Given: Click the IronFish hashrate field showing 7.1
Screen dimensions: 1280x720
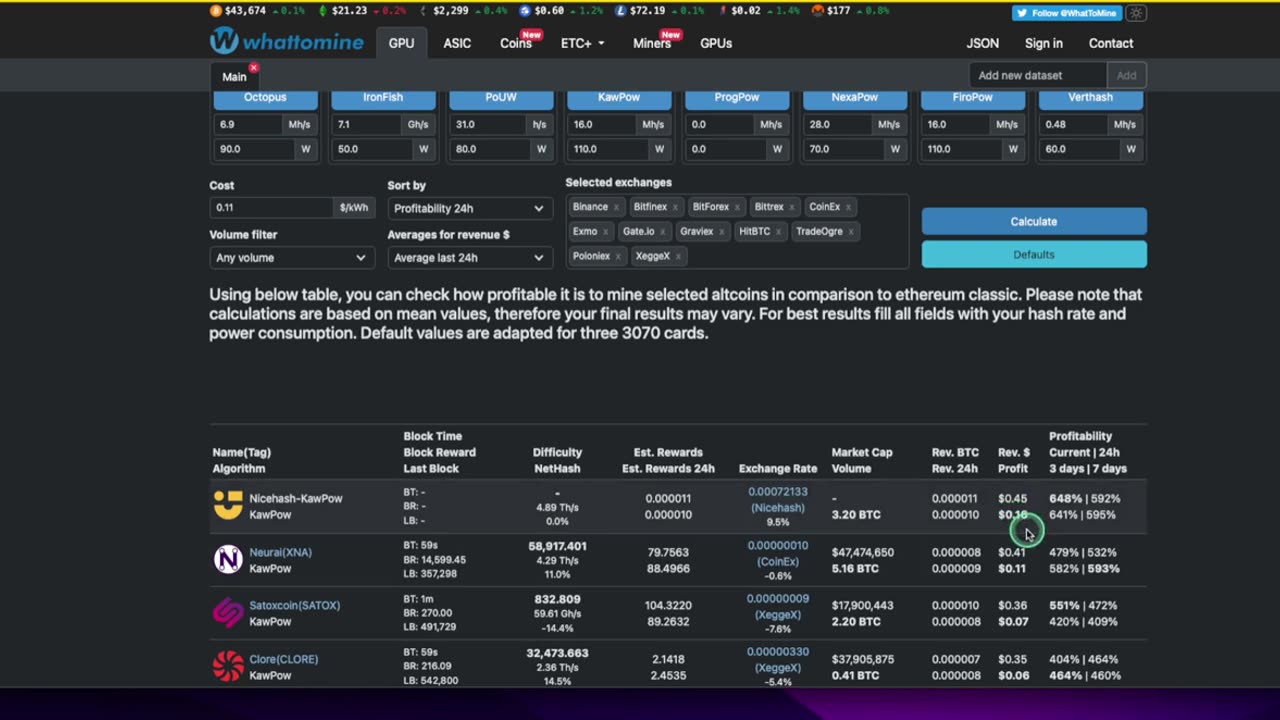Looking at the screenshot, I should pos(368,124).
